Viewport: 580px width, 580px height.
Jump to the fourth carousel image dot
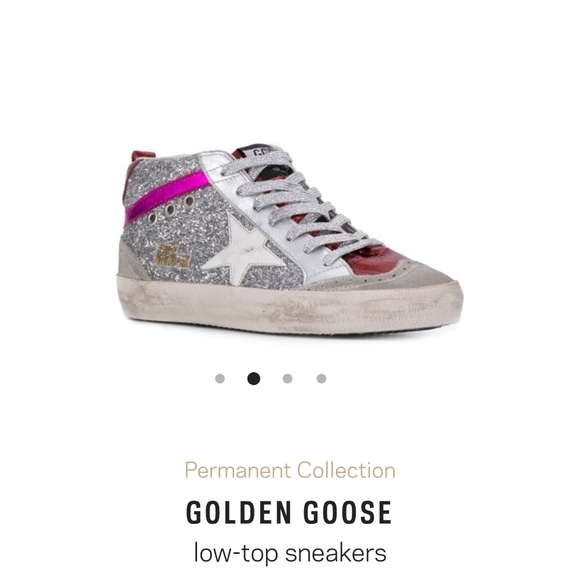click(321, 379)
